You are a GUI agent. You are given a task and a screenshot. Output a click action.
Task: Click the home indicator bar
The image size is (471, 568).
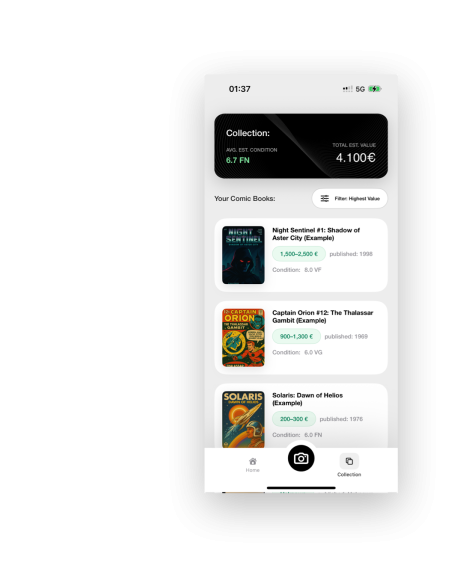(301, 488)
